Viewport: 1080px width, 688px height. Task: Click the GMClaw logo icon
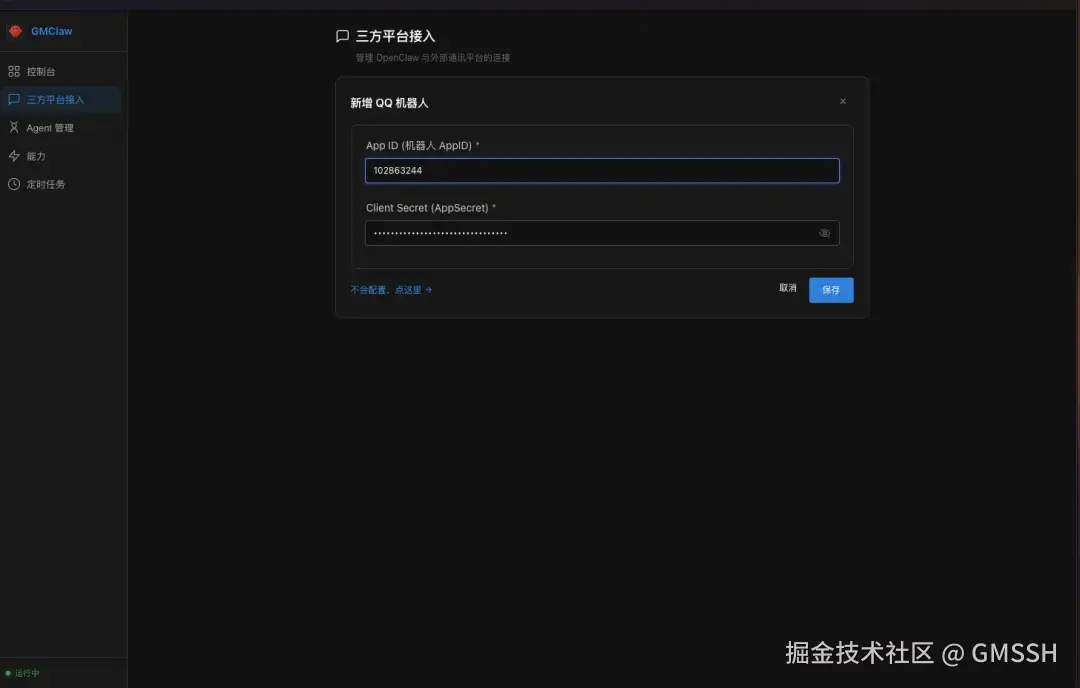pyautogui.click(x=15, y=31)
